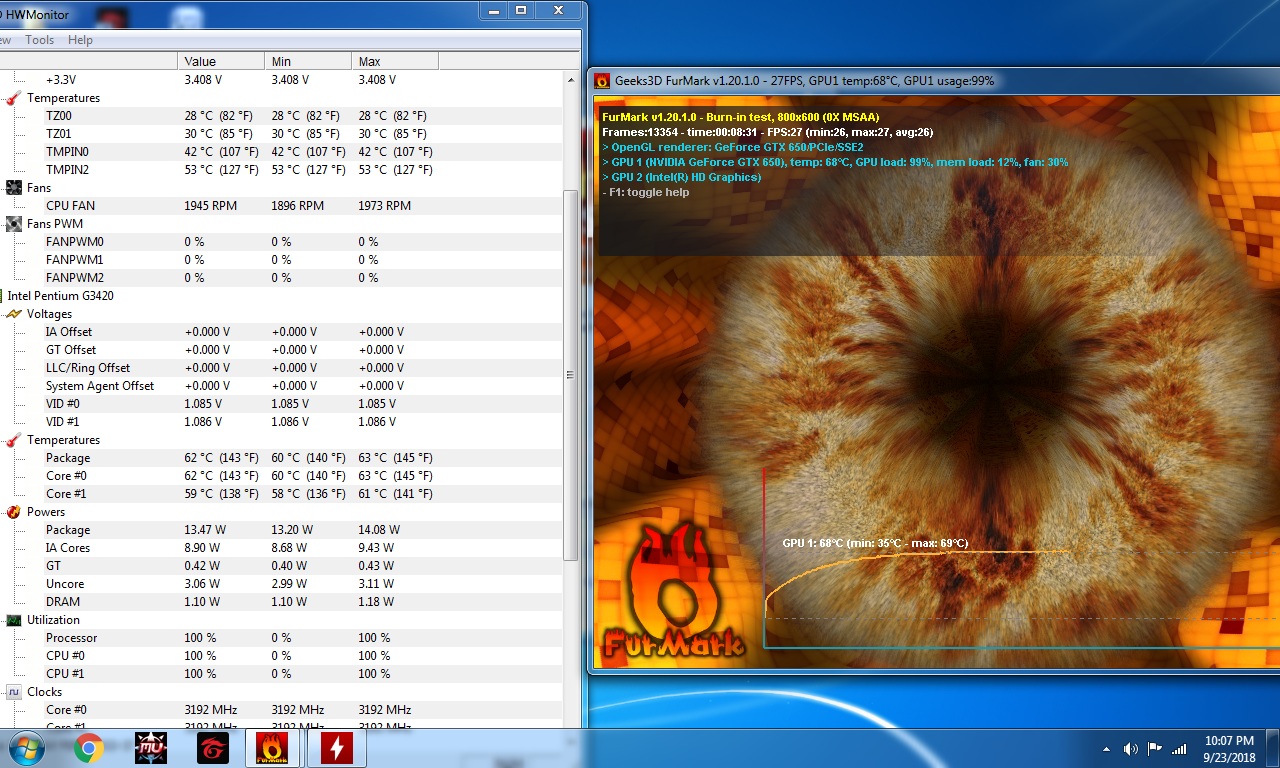
Task: Open Google Chrome from the taskbar
Action: click(x=89, y=748)
